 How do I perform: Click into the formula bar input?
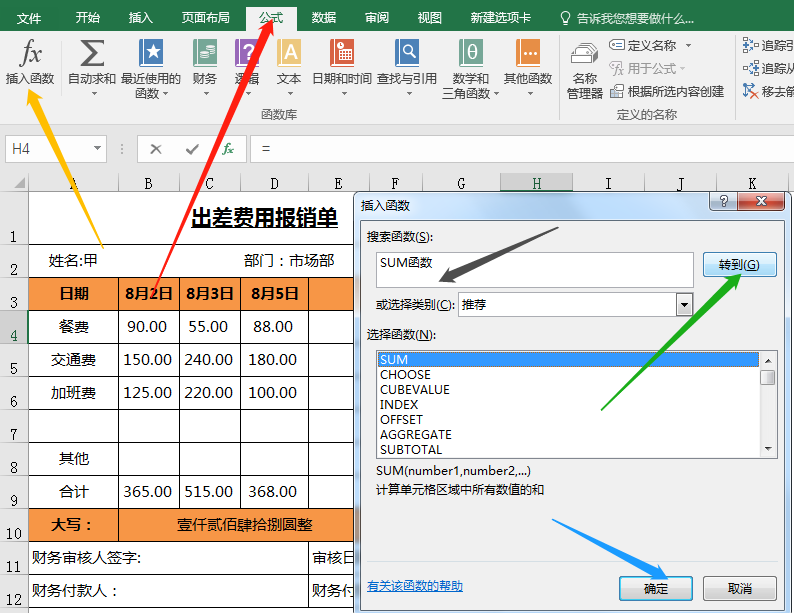522,149
